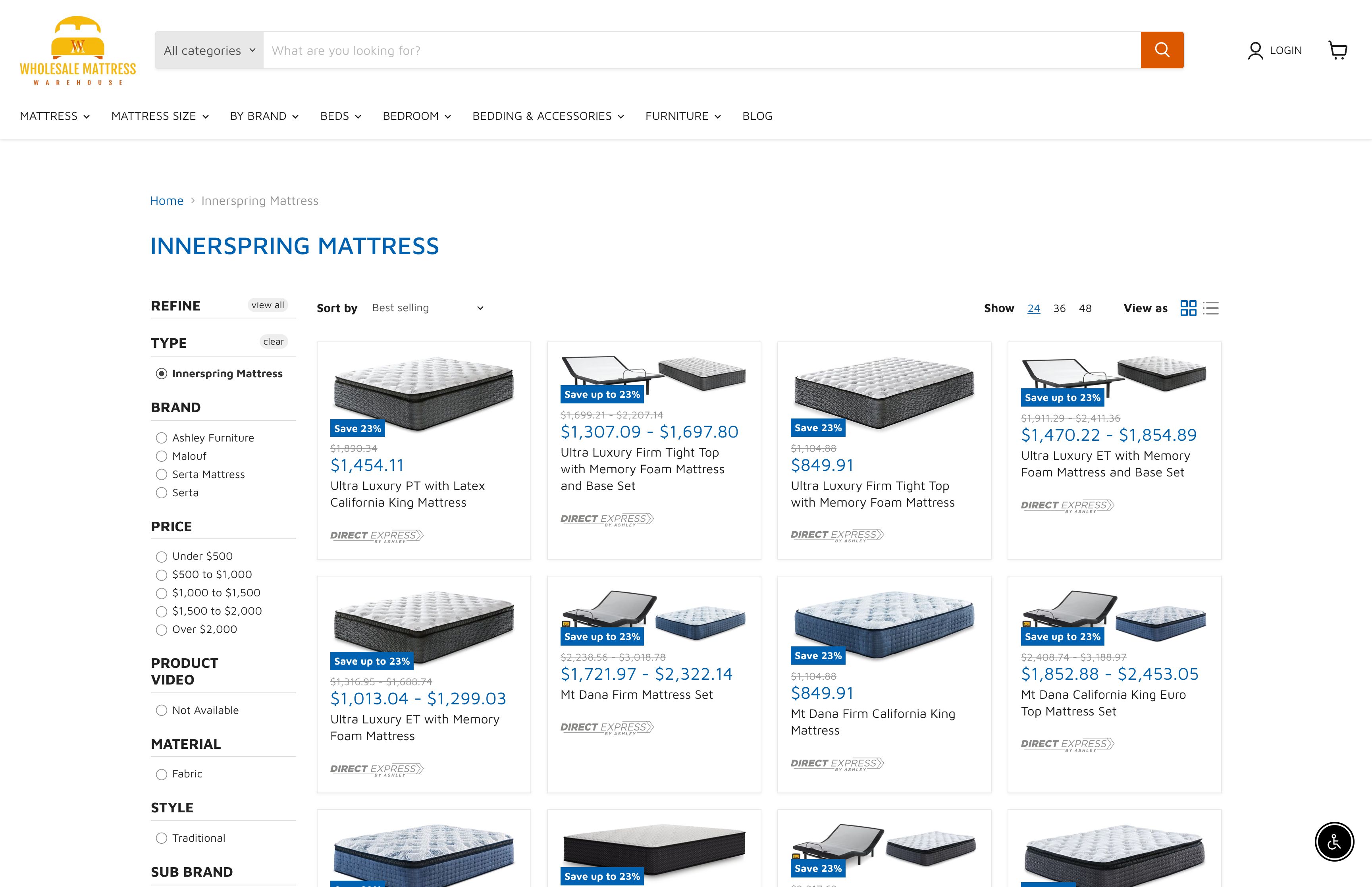Click the Home breadcrumb link
The width and height of the screenshot is (1372, 887).
click(168, 200)
